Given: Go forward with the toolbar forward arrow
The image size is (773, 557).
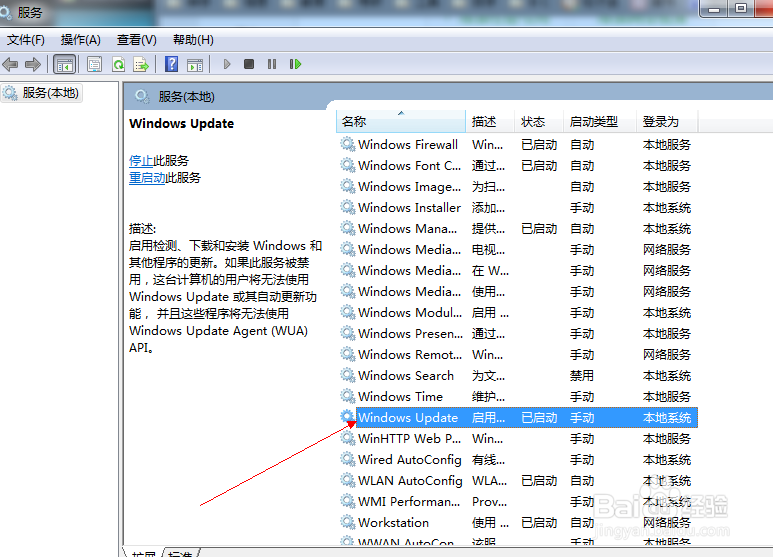Looking at the screenshot, I should coord(33,64).
